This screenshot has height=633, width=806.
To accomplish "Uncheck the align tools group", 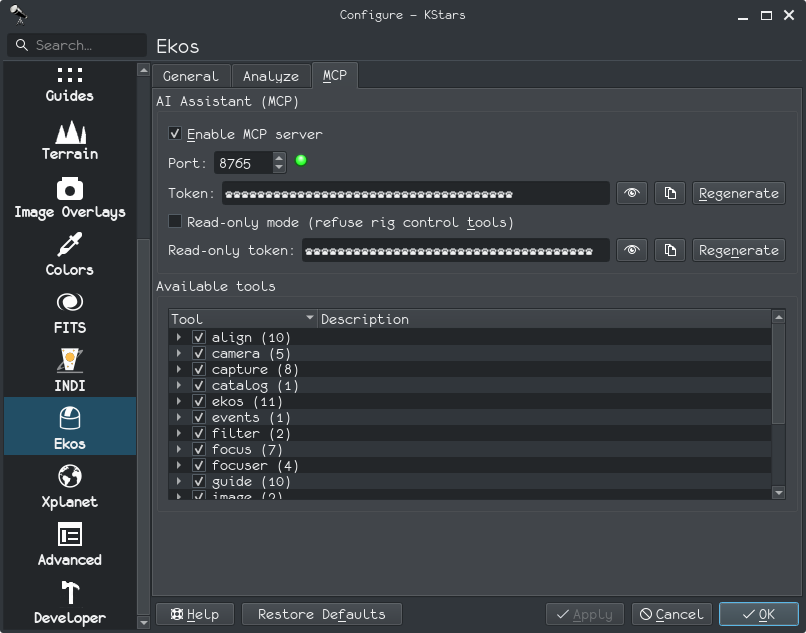I will point(199,337).
